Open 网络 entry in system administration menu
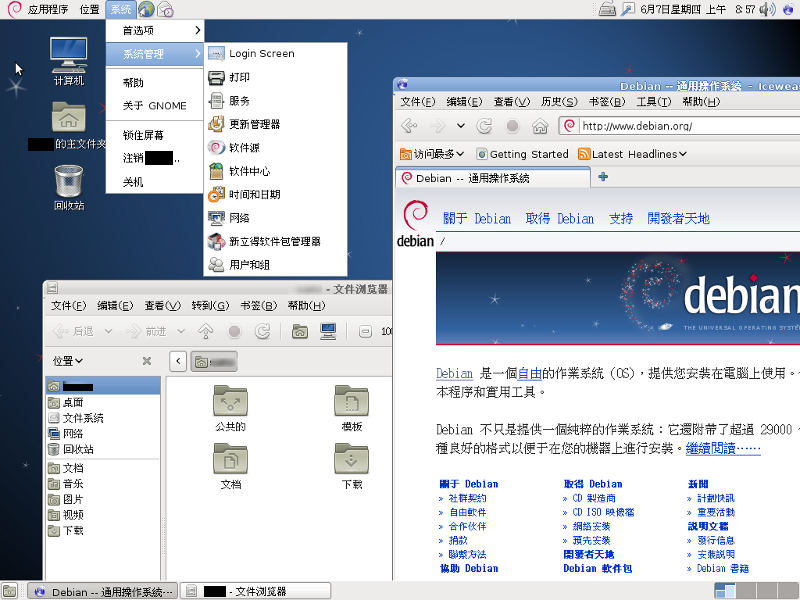Image resolution: width=800 pixels, height=600 pixels. [x=275, y=218]
